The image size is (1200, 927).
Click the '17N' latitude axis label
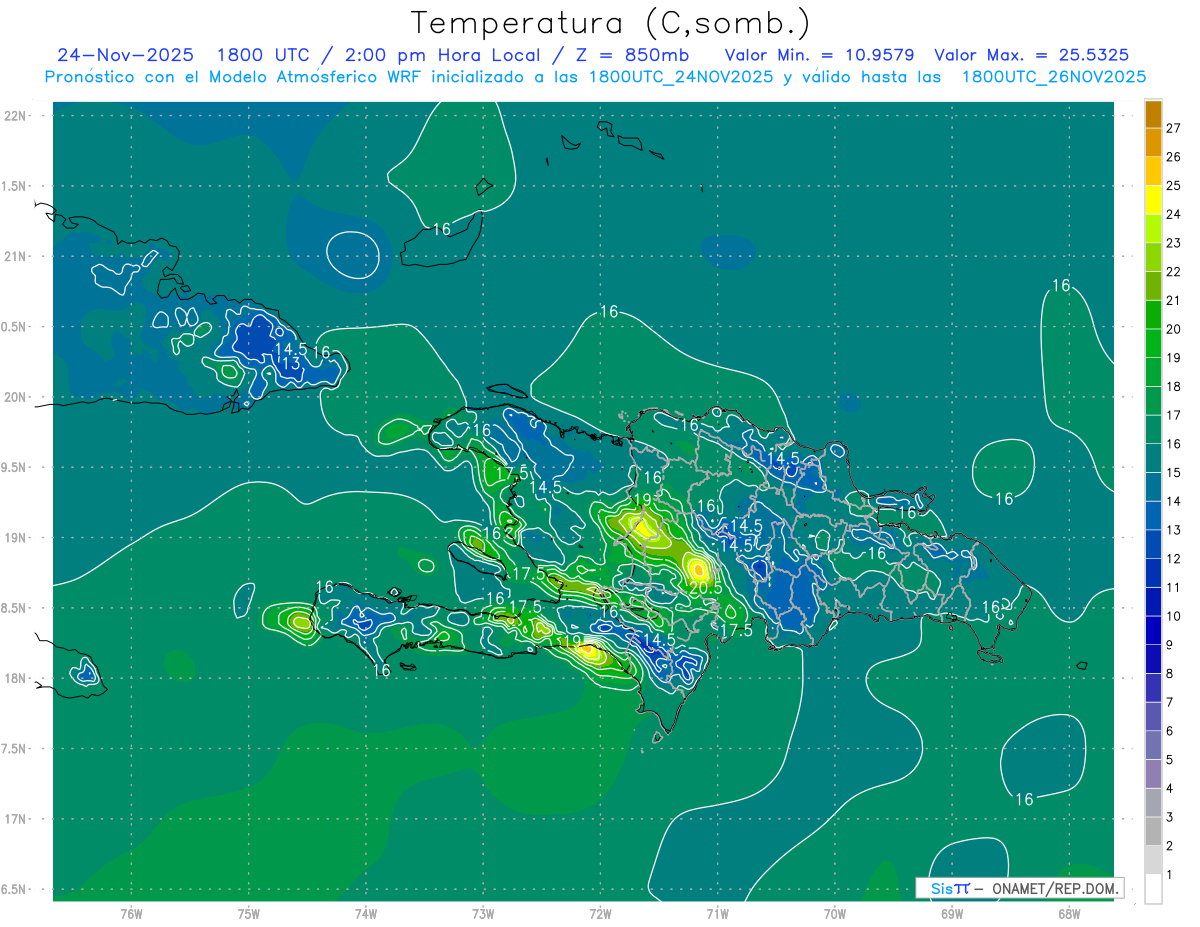coord(14,819)
